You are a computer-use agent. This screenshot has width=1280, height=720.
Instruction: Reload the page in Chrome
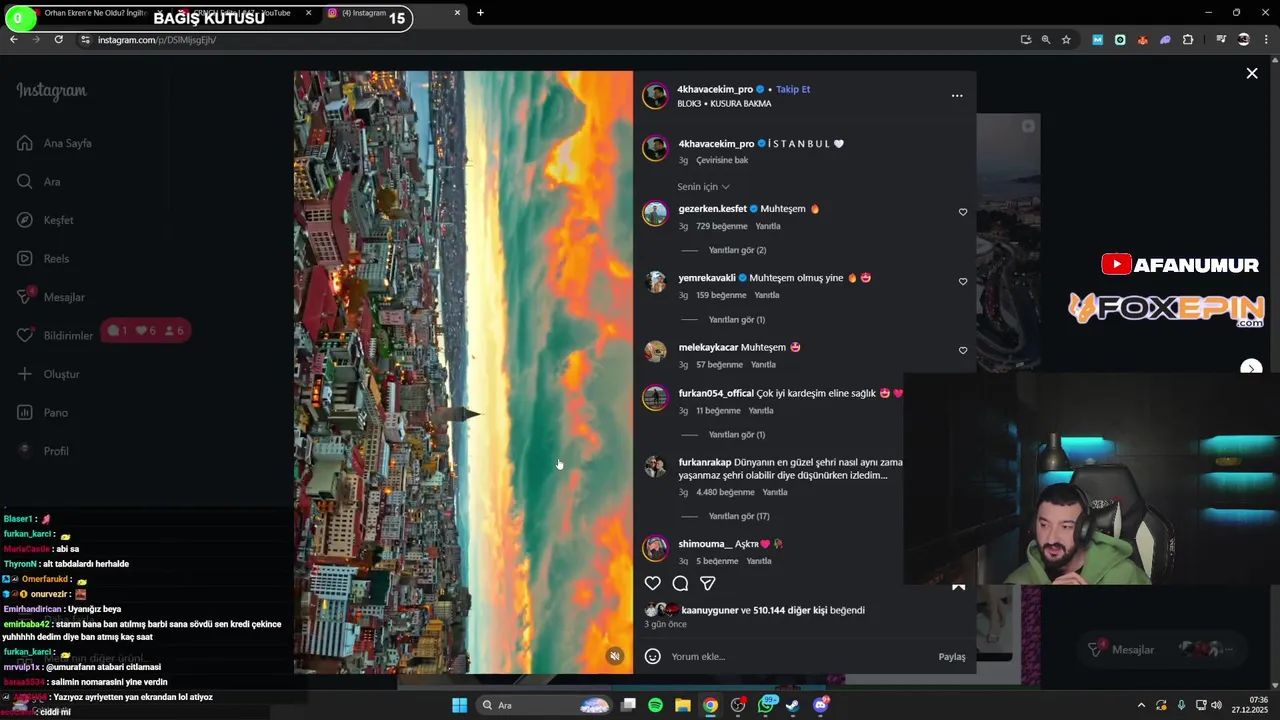tap(58, 40)
